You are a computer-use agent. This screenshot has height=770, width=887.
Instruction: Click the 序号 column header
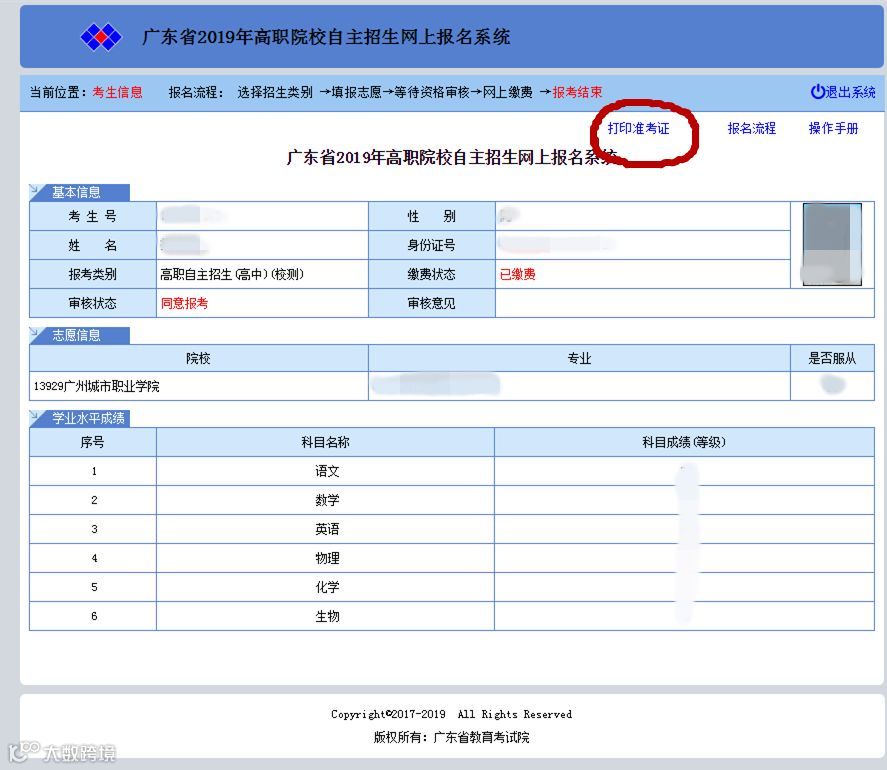(x=93, y=442)
